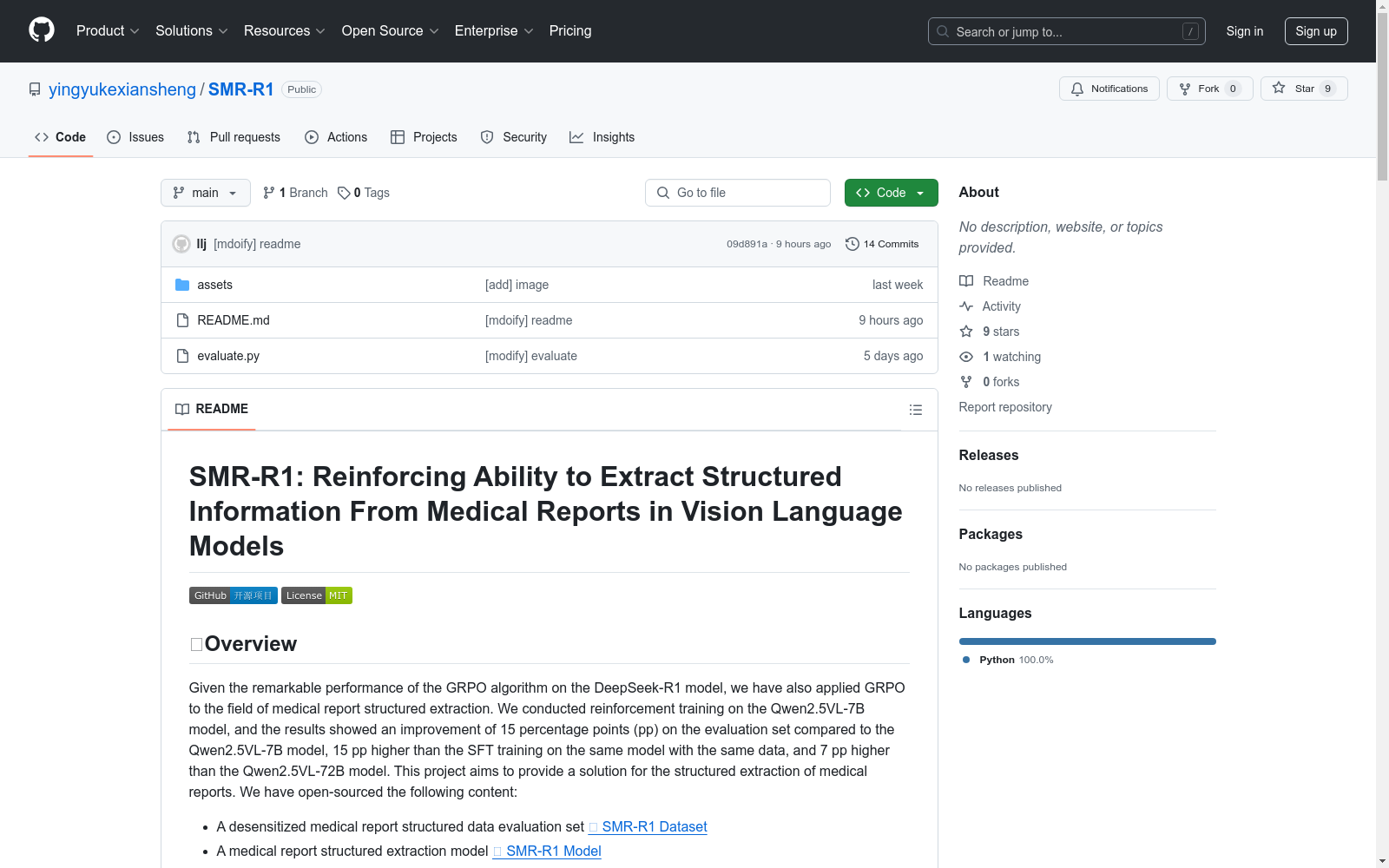
Task: Click the Sign in link
Action: (1245, 31)
